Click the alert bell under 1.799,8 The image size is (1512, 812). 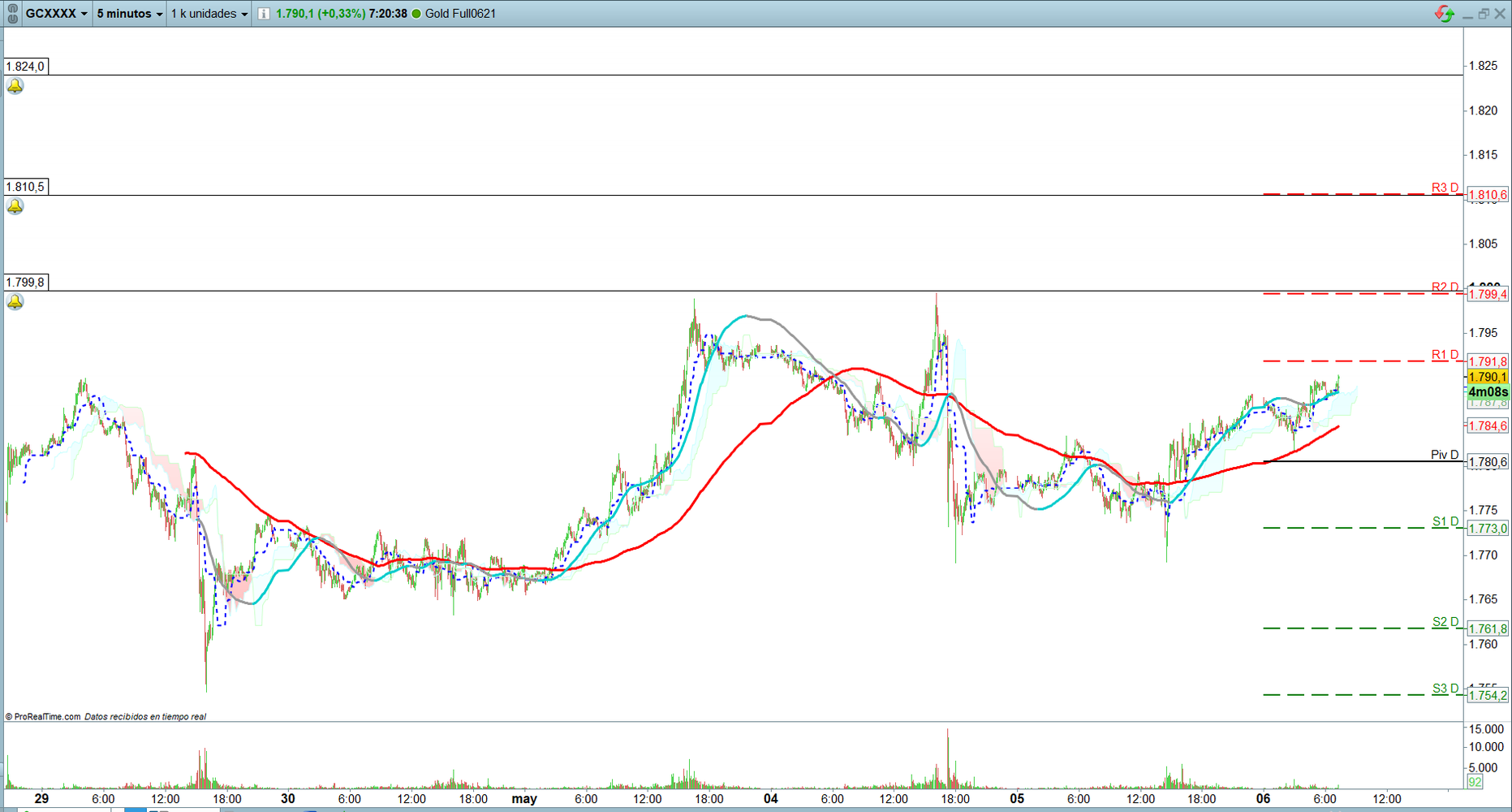(x=15, y=302)
